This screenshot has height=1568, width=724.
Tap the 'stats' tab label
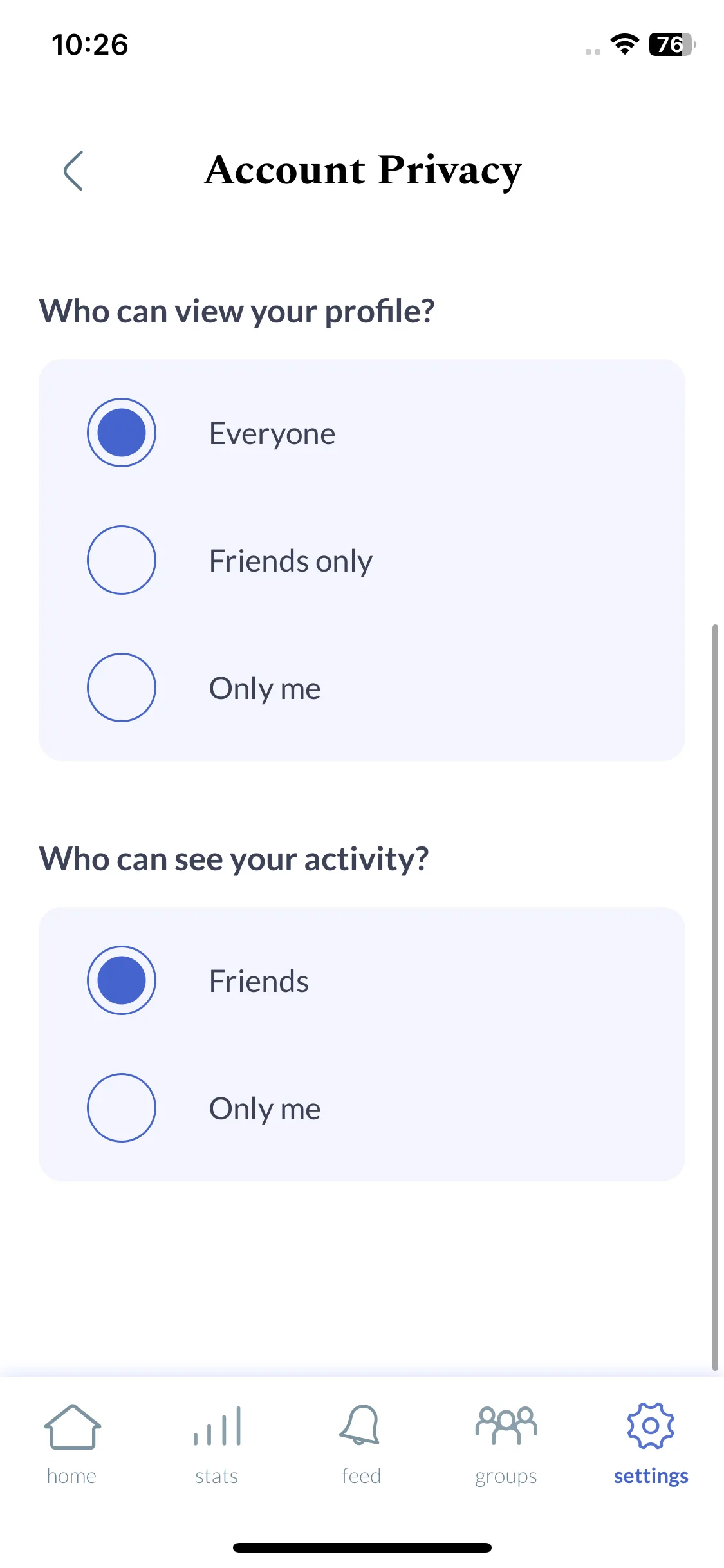click(x=217, y=1476)
